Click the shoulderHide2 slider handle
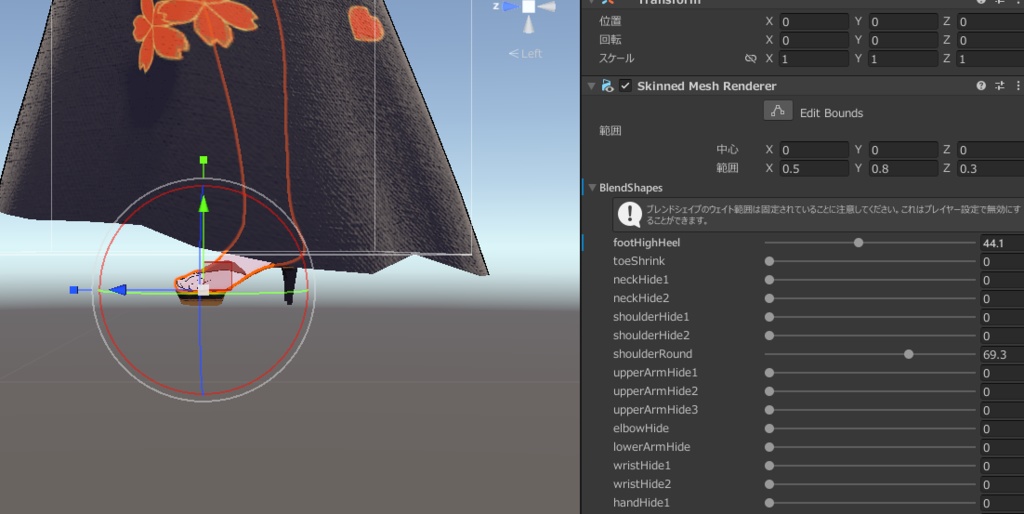Image resolution: width=1024 pixels, height=514 pixels. click(769, 336)
